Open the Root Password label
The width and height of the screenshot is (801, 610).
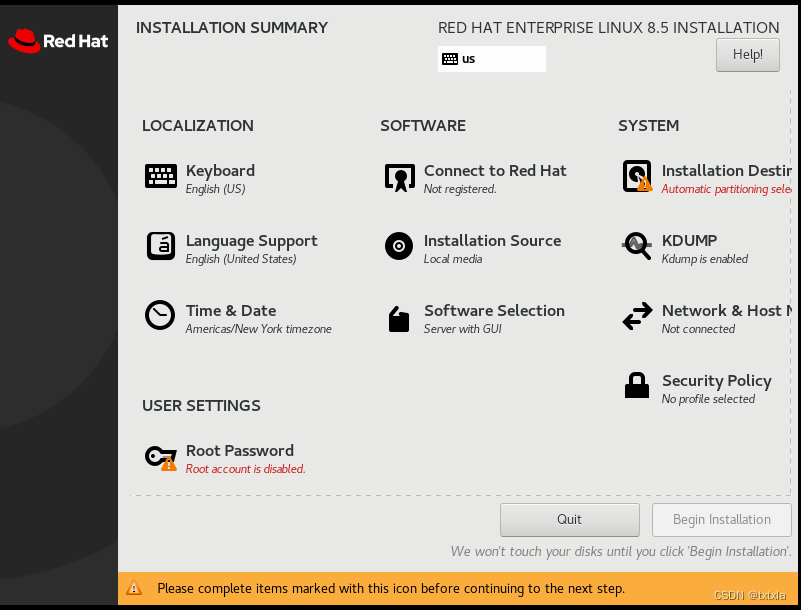tap(240, 451)
